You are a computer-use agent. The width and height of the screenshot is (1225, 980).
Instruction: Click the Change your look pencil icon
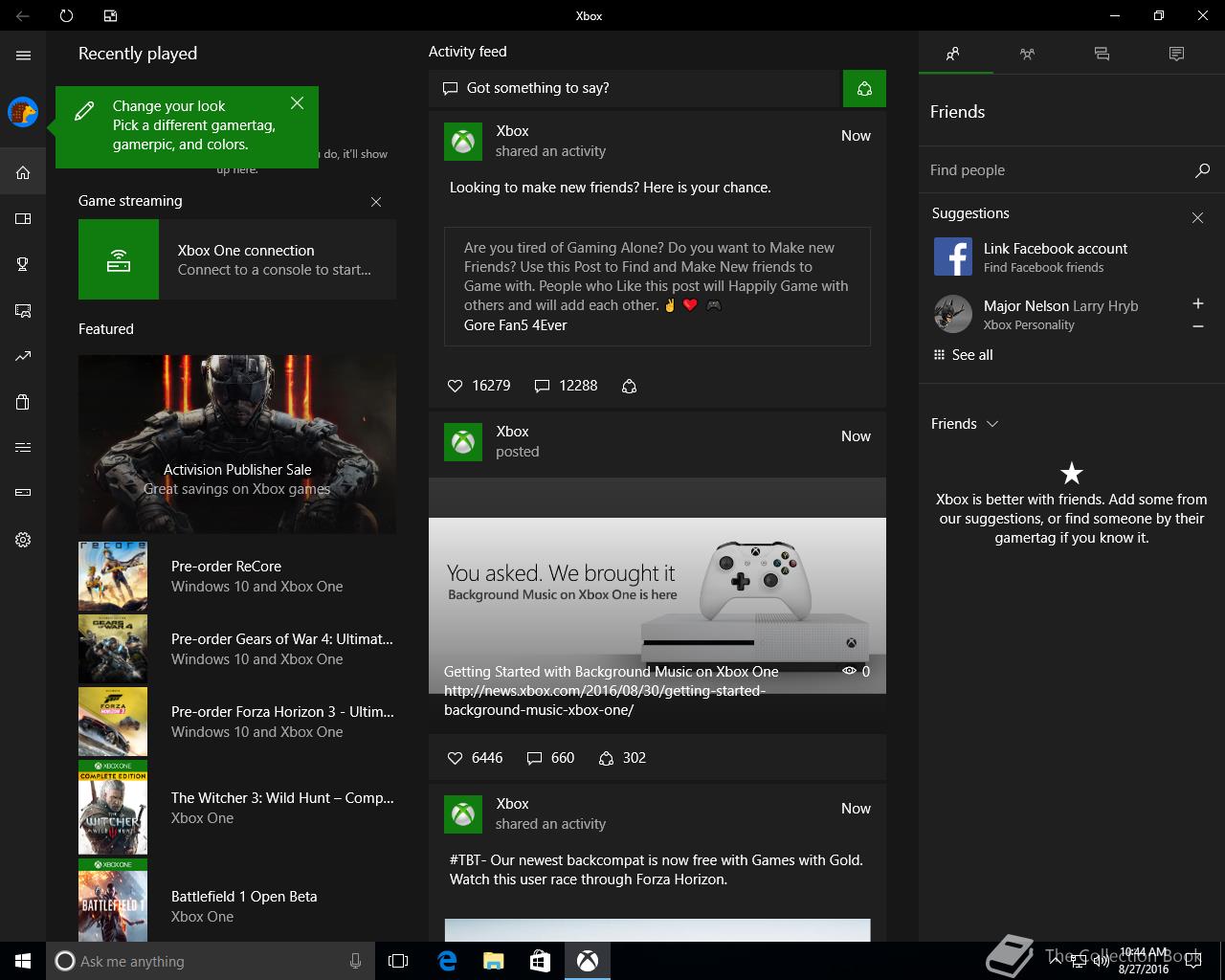click(84, 111)
